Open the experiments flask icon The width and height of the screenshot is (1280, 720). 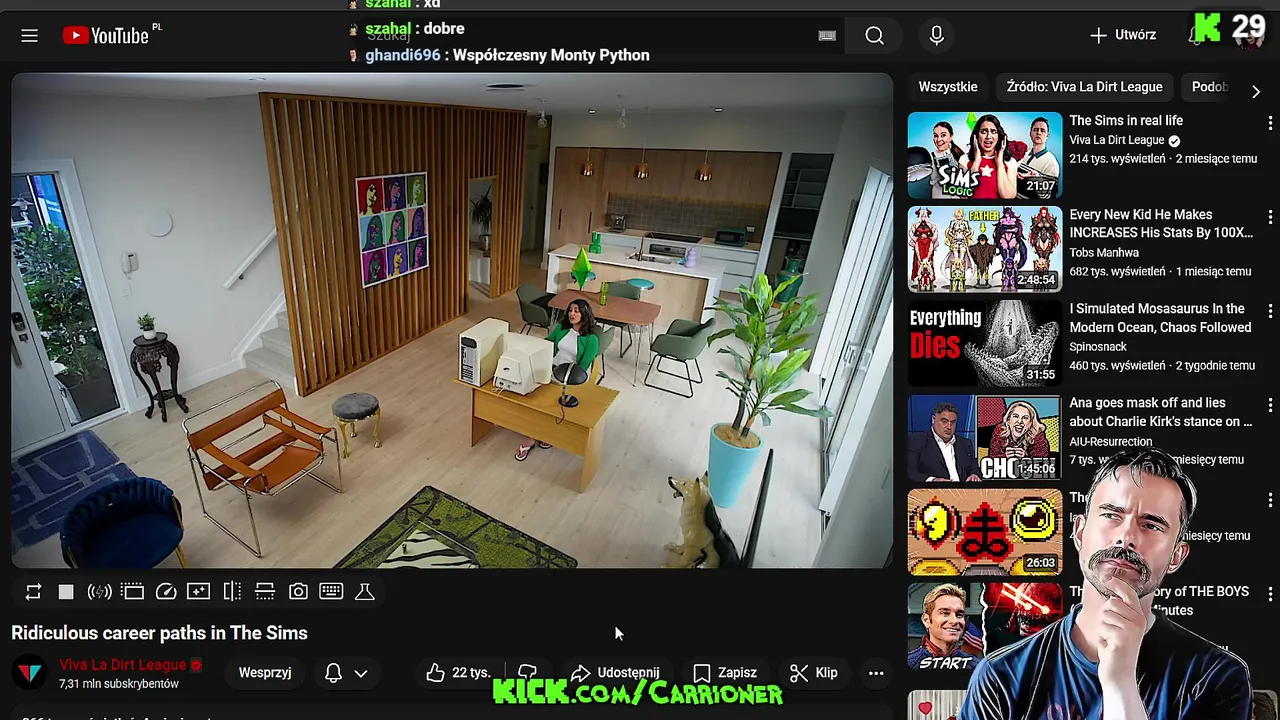coord(365,592)
